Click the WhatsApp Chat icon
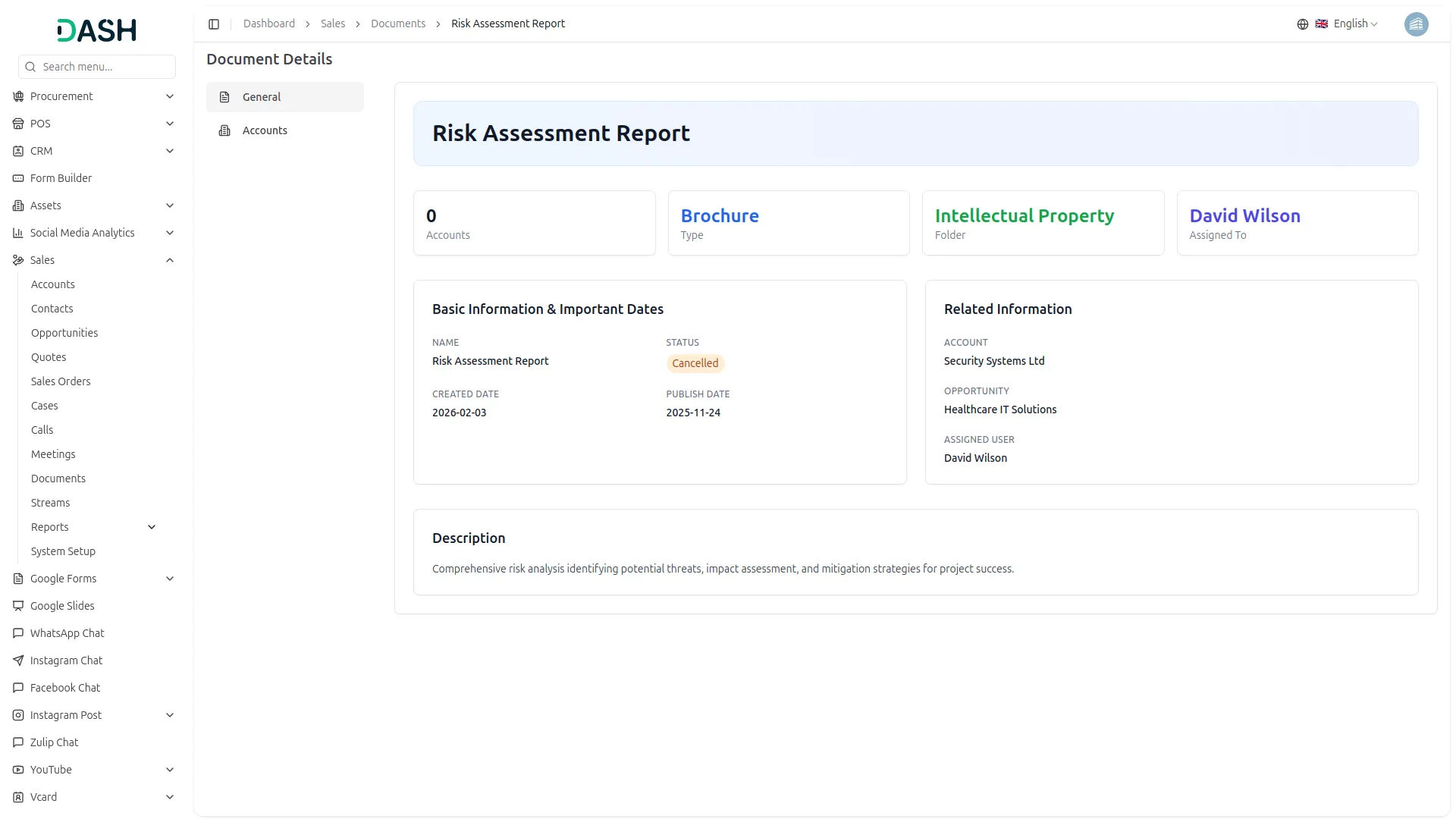Screen dimensions: 1456x819 [18, 633]
